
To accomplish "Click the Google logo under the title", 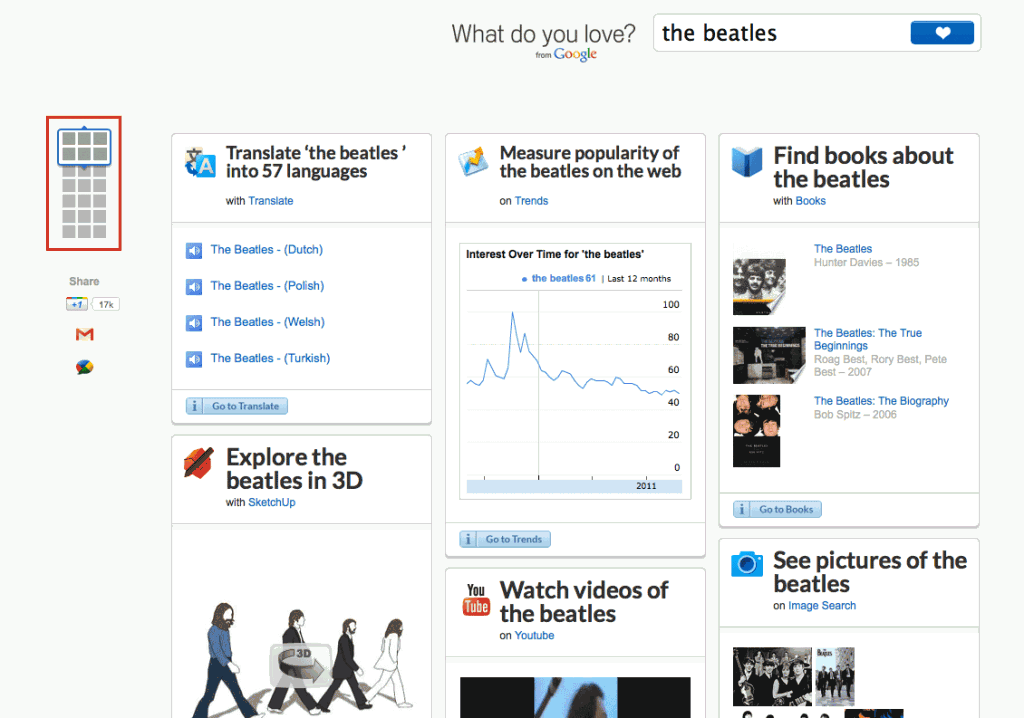I will pyautogui.click(x=575, y=54).
